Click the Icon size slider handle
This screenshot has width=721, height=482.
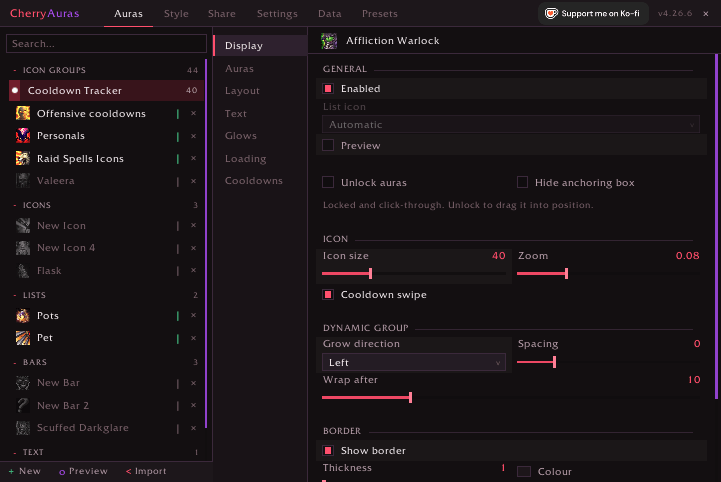371,274
